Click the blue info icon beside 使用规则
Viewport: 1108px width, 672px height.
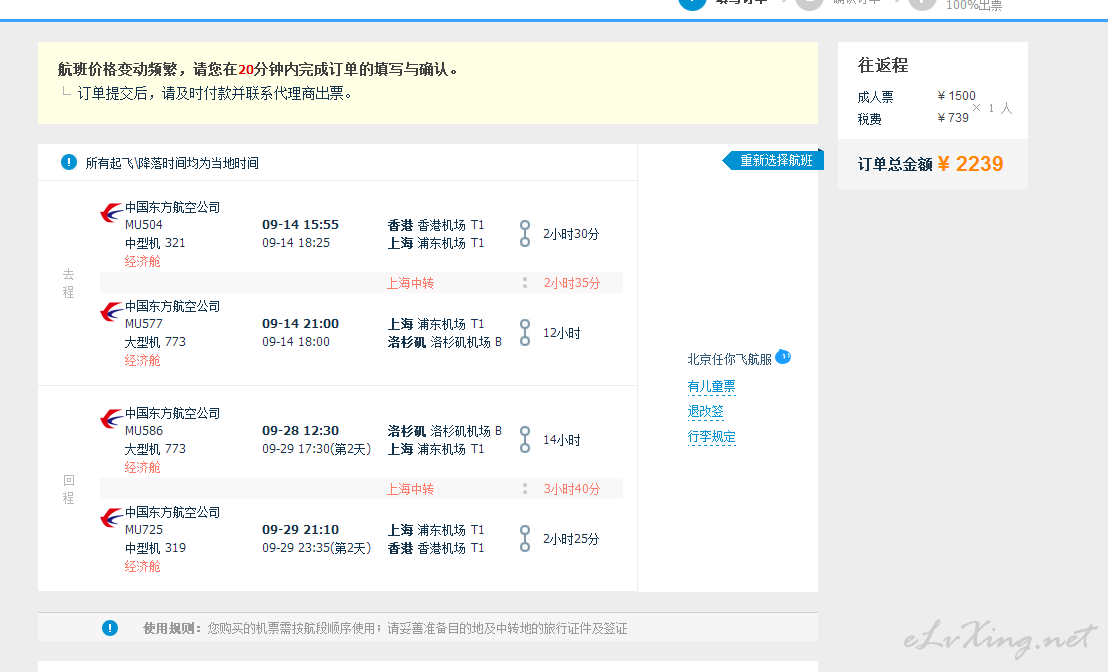[x=110, y=627]
